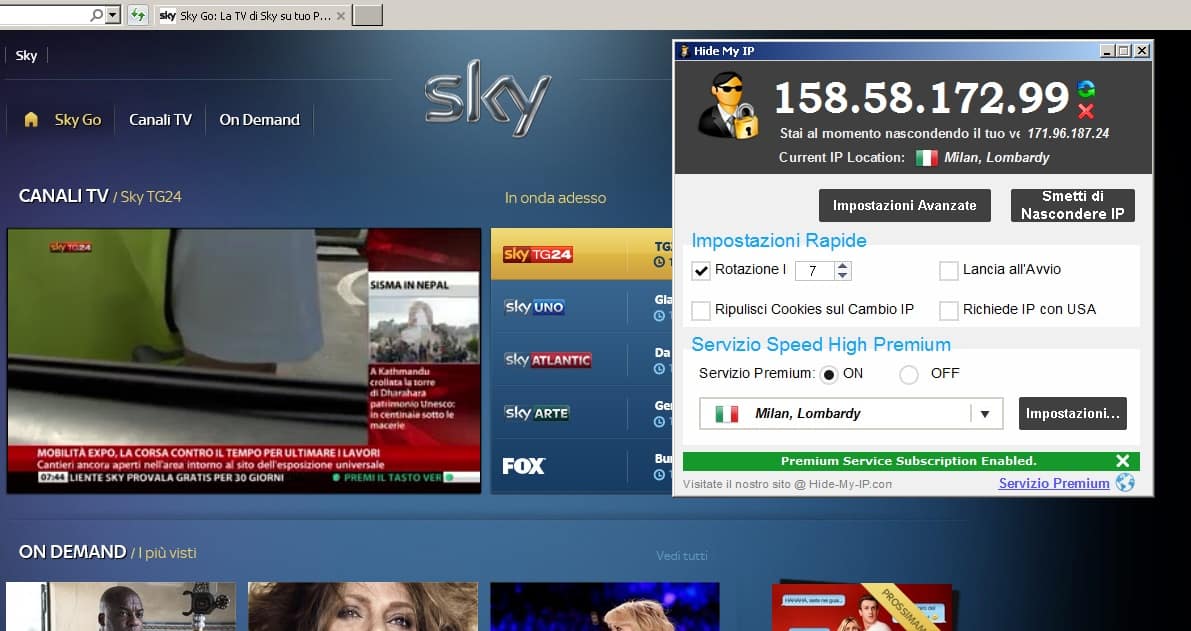
Task: Open the Prossimamente On Demand thumbnail
Action: point(861,607)
